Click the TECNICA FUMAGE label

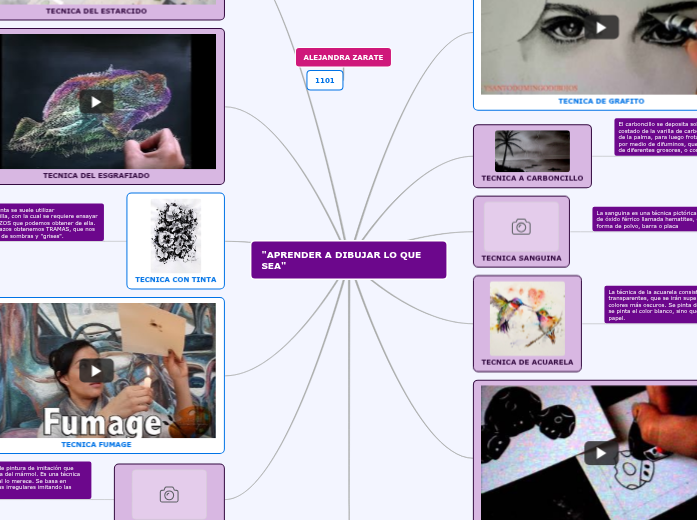coord(96,444)
